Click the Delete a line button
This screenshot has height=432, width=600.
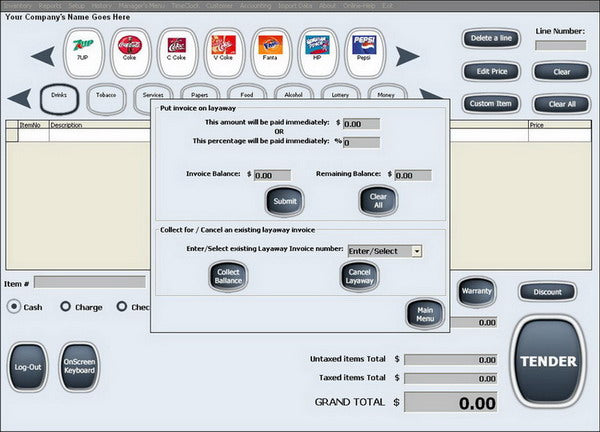tap(491, 38)
